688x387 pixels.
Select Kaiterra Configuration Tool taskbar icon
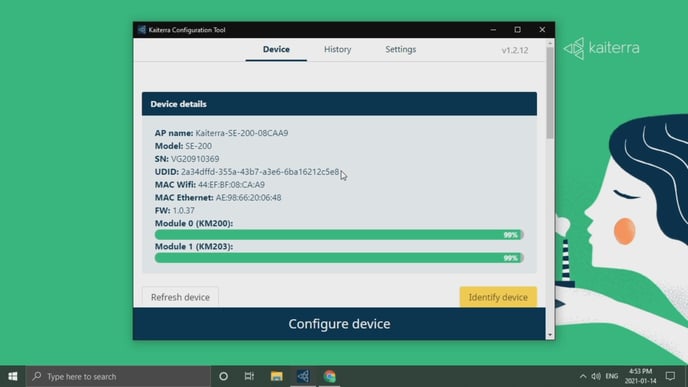[x=303, y=376]
